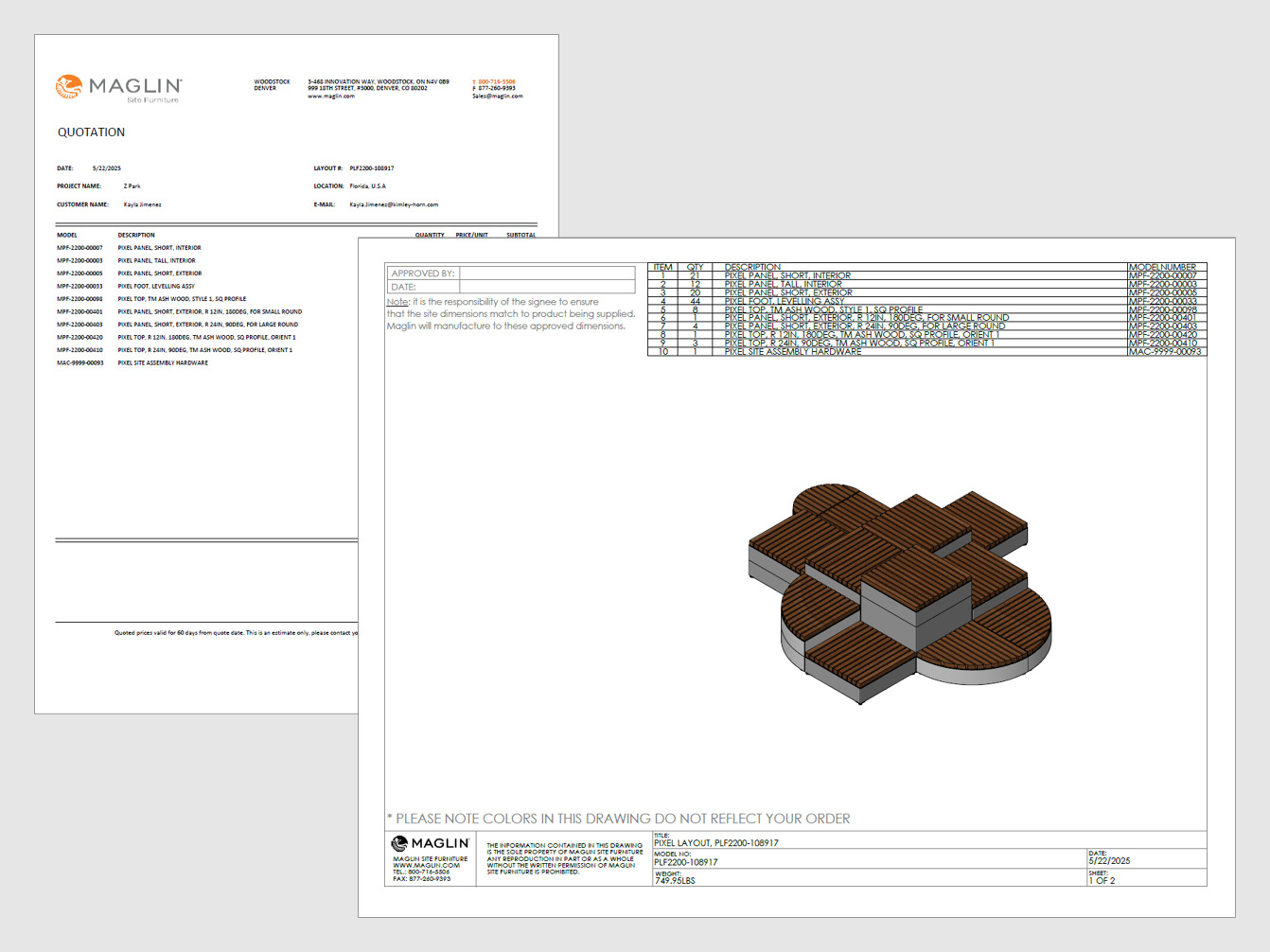Click PIXEL SITE ASSEMBLY HARDWARE in the quotation
The height and width of the screenshot is (952, 1270).
163,362
